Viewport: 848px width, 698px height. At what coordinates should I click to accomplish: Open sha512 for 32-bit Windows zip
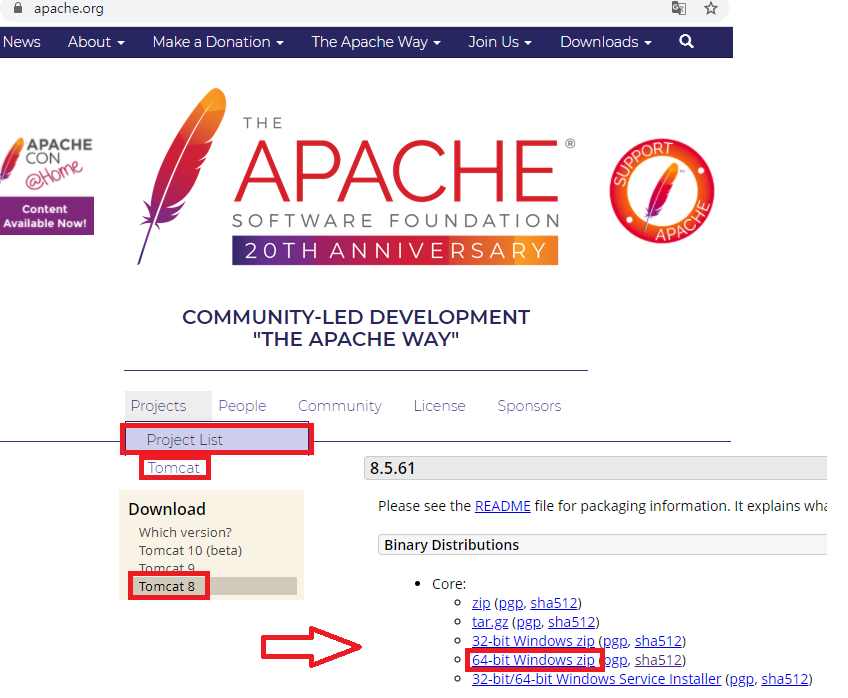click(x=658, y=641)
